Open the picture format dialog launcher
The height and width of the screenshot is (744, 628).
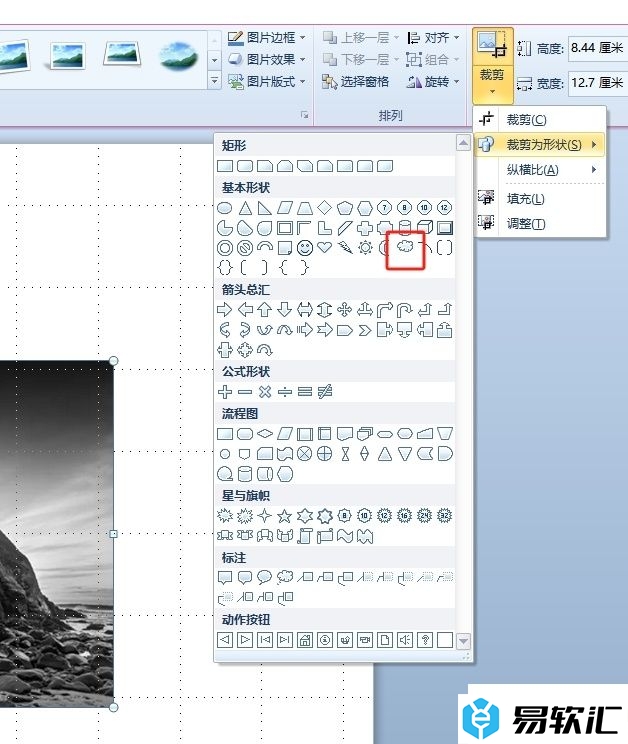pos(305,115)
